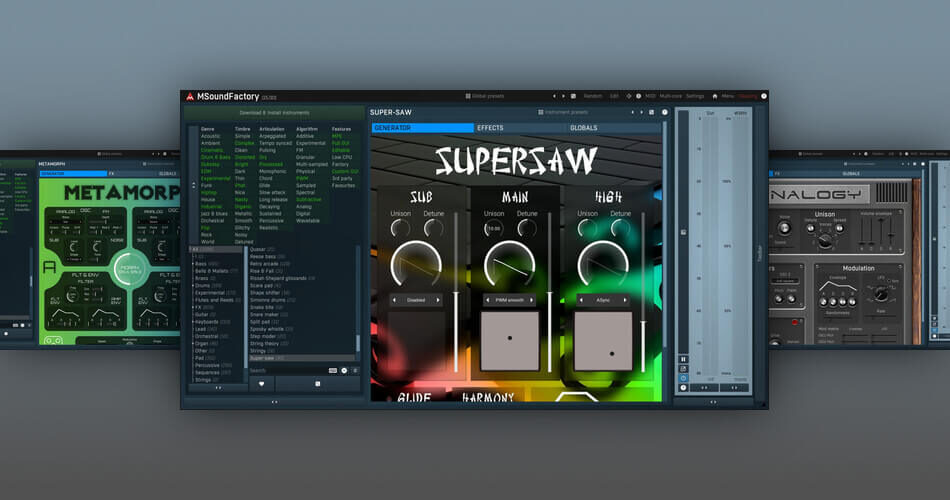Screen dimensions: 950x500
Task: Click the MSoundFactory logo icon
Action: [189, 97]
